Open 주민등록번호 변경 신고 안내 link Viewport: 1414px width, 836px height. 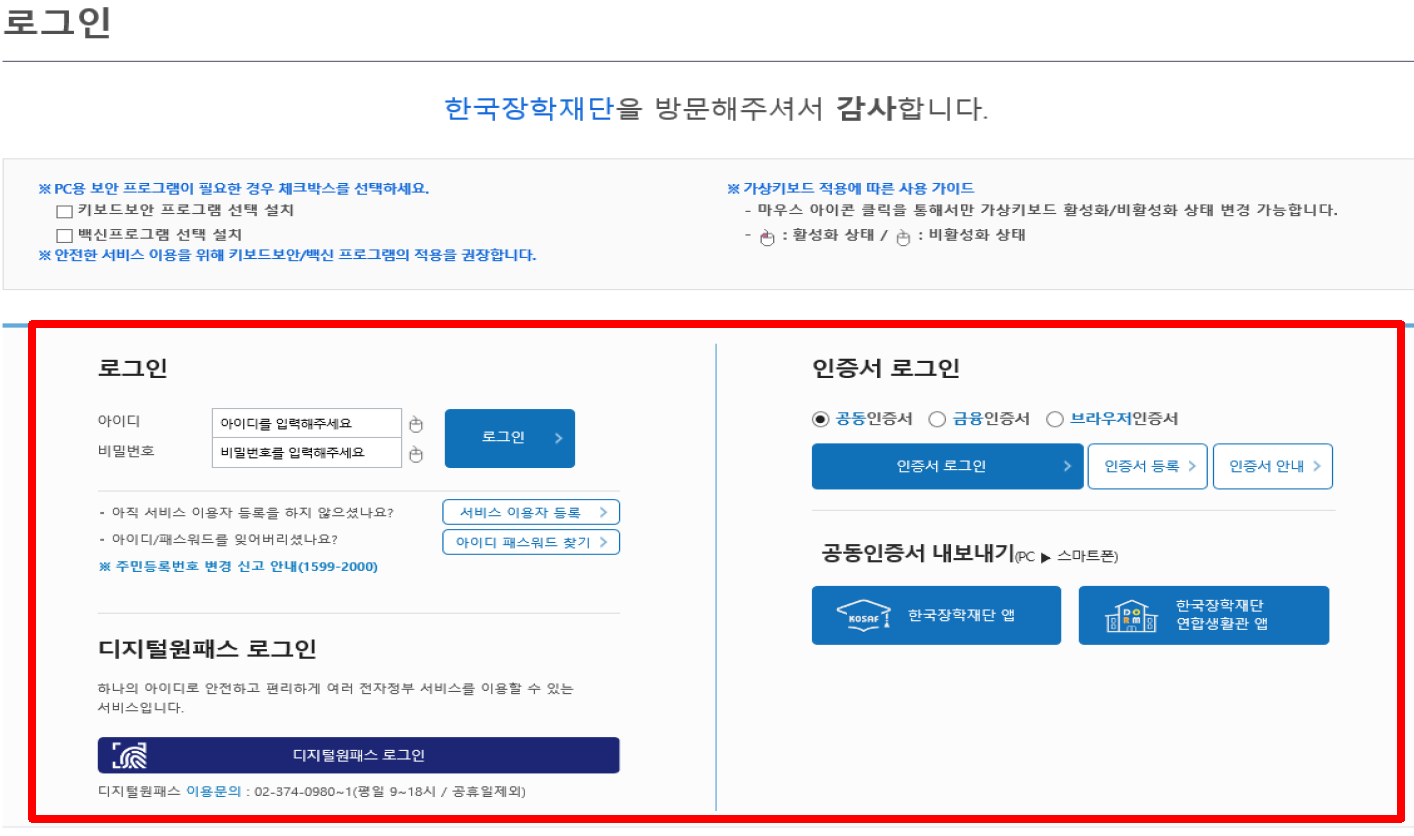[x=238, y=566]
